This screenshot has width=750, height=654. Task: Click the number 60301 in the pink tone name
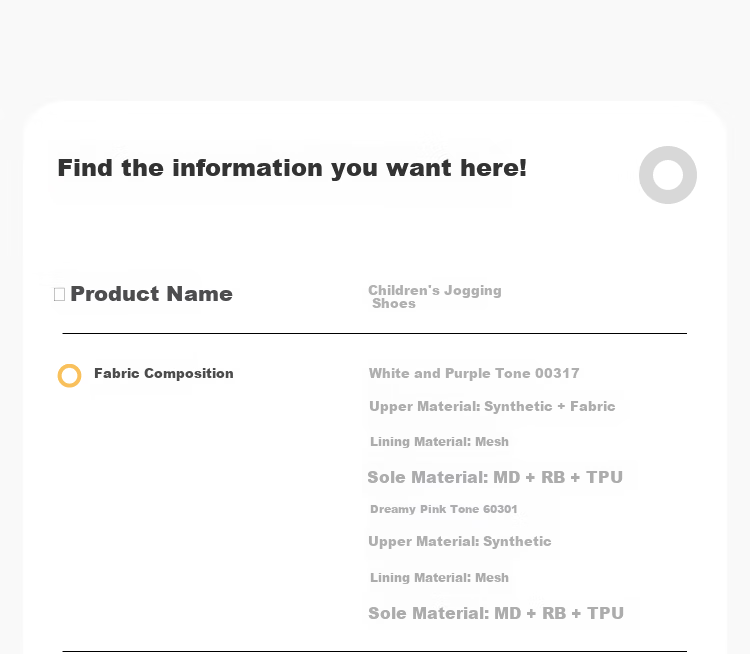(x=500, y=509)
